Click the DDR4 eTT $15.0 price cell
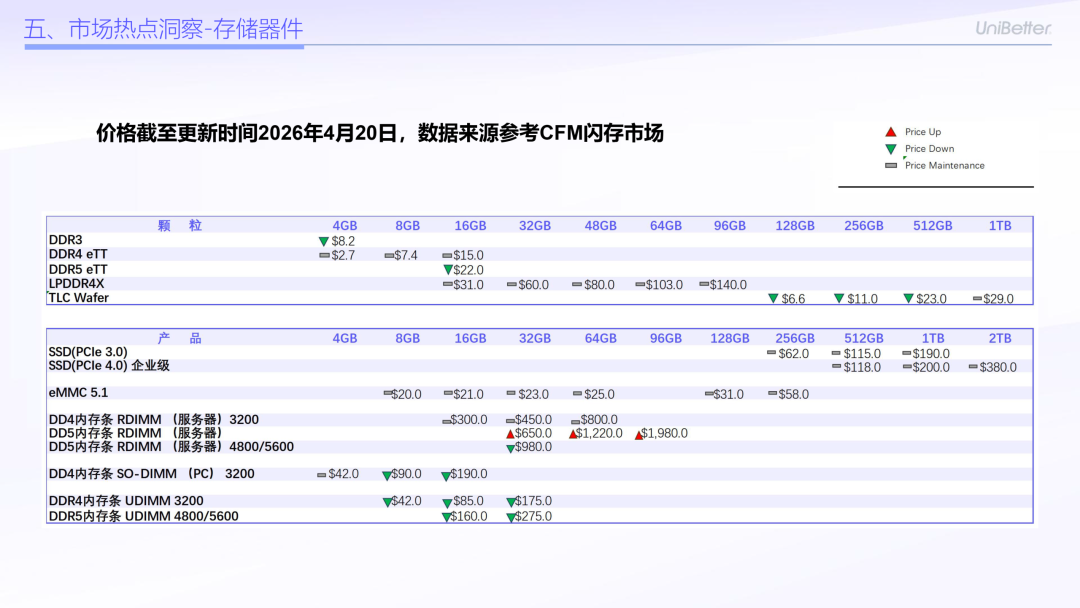This screenshot has height=608, width=1080. pyautogui.click(x=468, y=255)
